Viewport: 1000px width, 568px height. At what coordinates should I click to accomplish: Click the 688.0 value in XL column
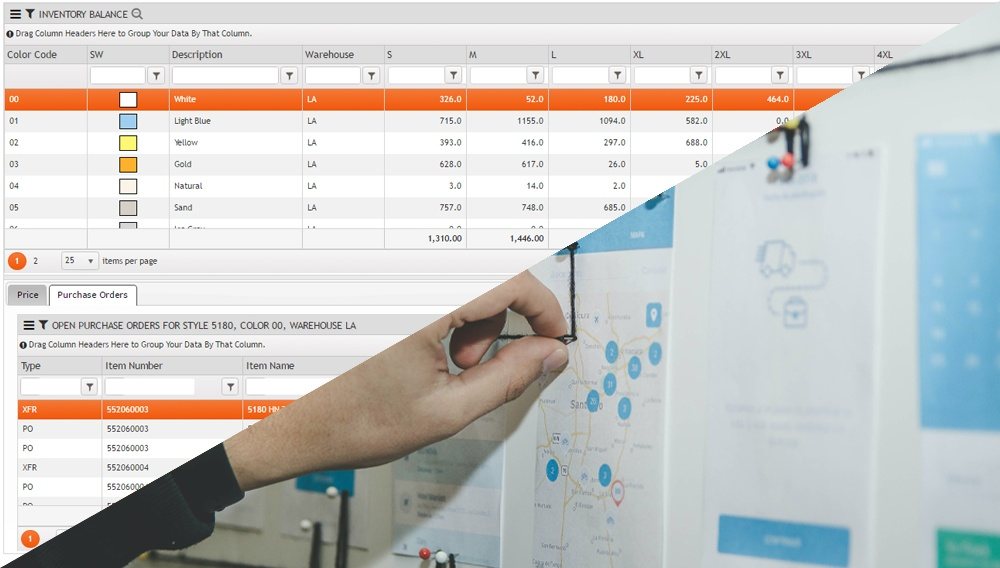[x=696, y=143]
